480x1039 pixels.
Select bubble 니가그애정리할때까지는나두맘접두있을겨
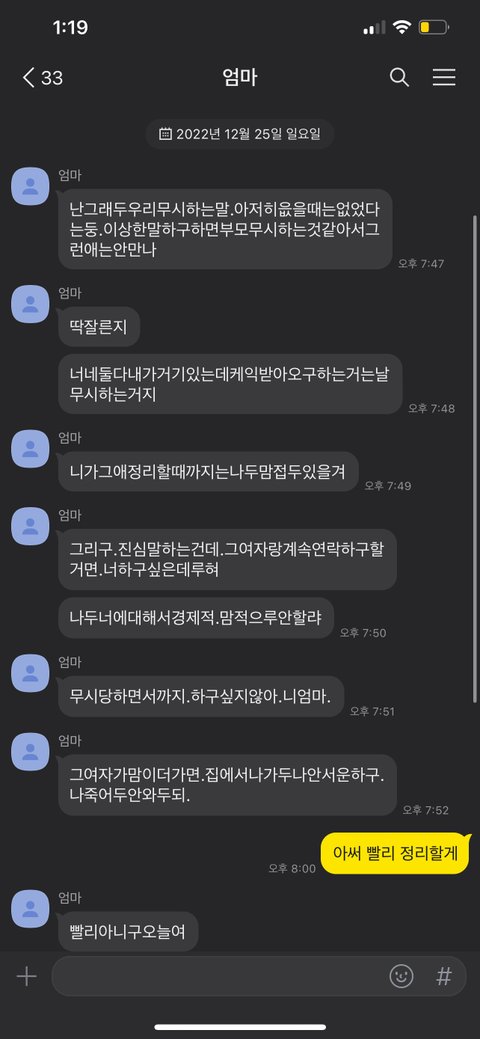click(208, 471)
